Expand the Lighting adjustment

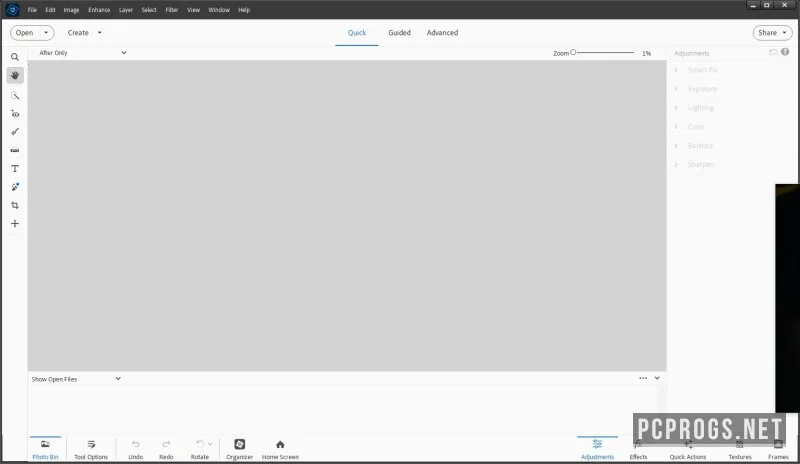coord(676,107)
